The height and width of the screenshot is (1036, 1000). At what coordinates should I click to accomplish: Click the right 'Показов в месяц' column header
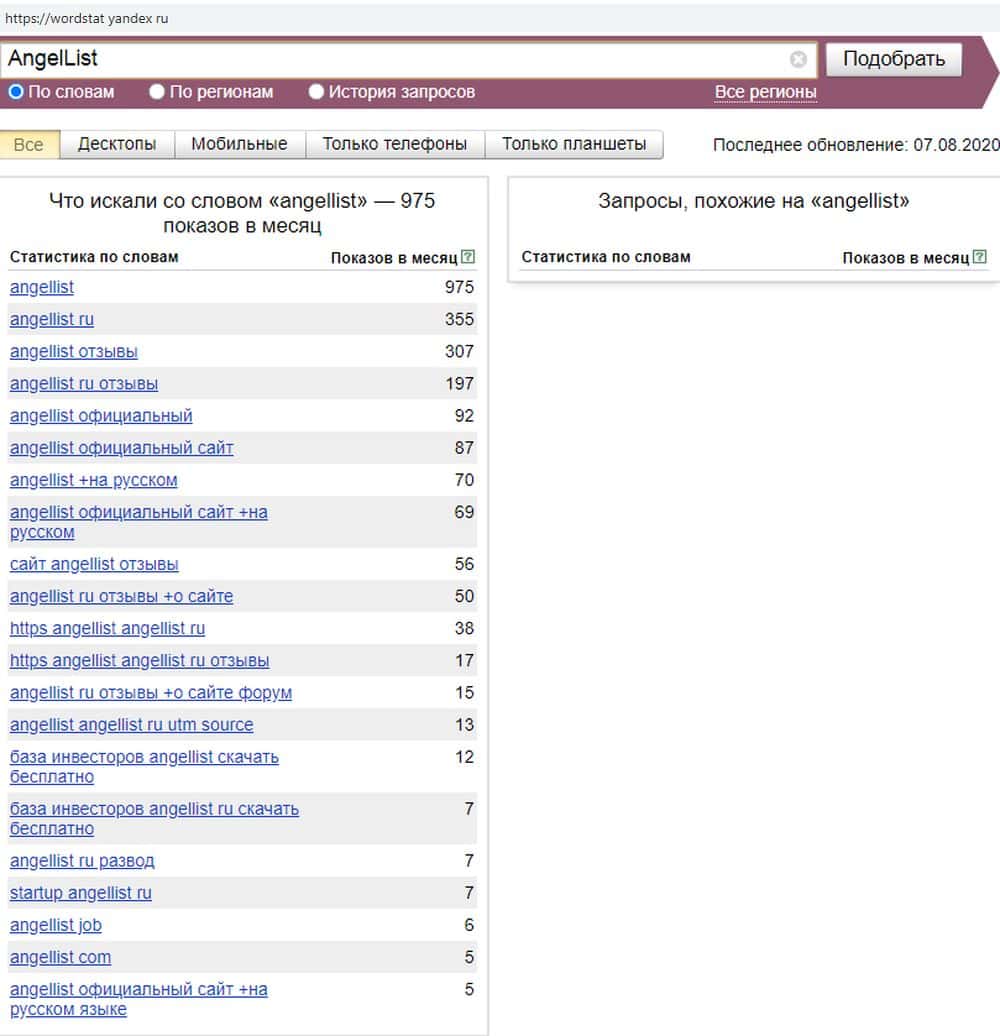click(906, 258)
